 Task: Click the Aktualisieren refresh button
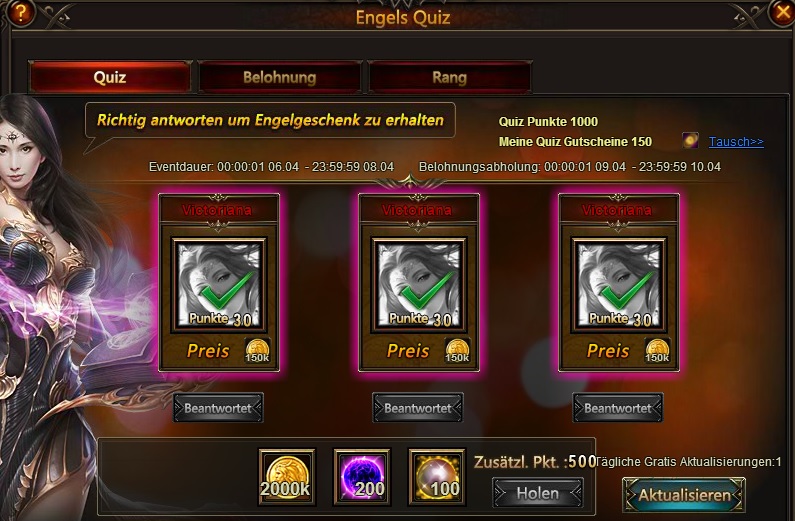click(684, 495)
